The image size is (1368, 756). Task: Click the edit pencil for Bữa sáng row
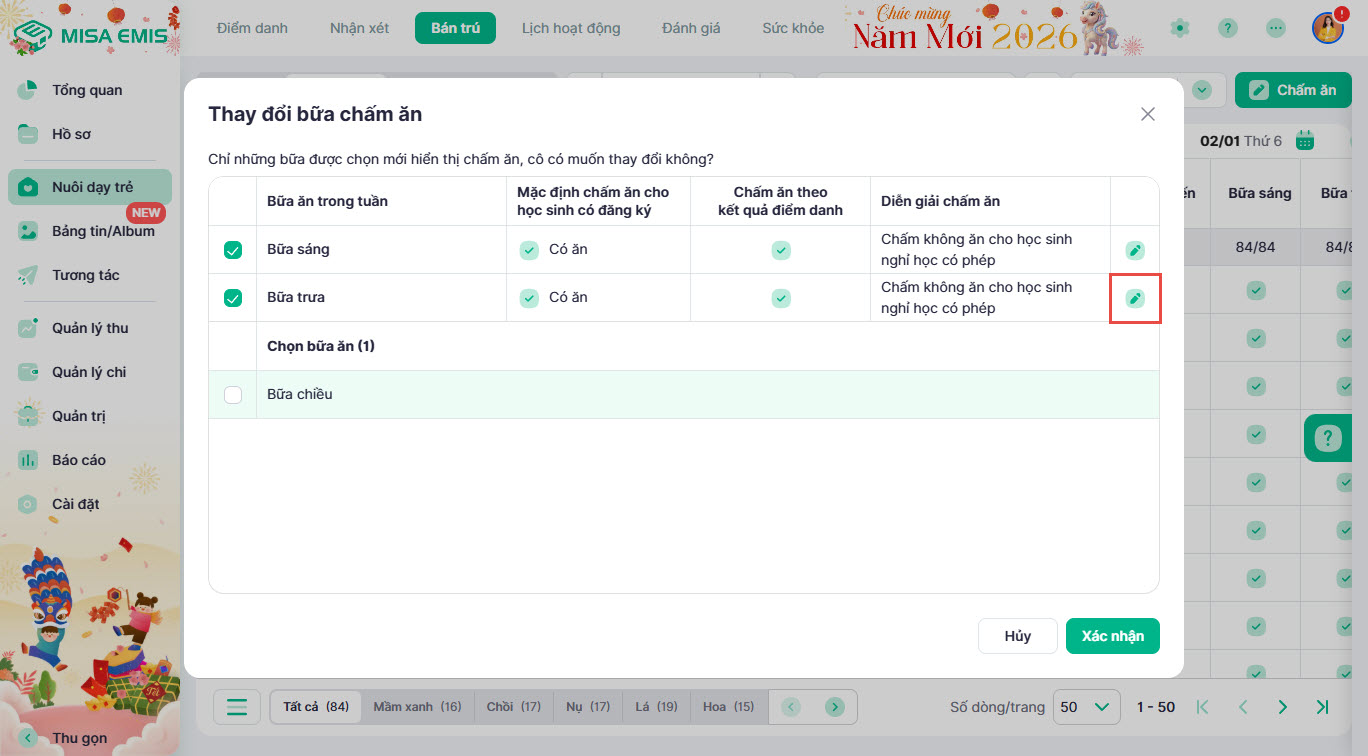pos(1135,250)
